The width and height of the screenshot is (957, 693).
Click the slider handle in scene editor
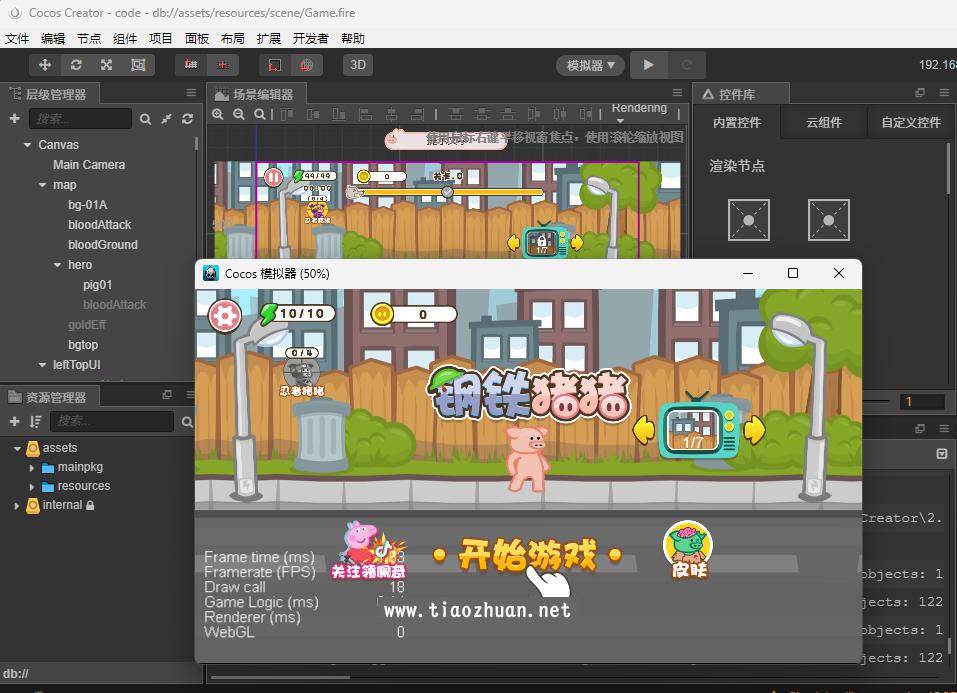(x=447, y=192)
